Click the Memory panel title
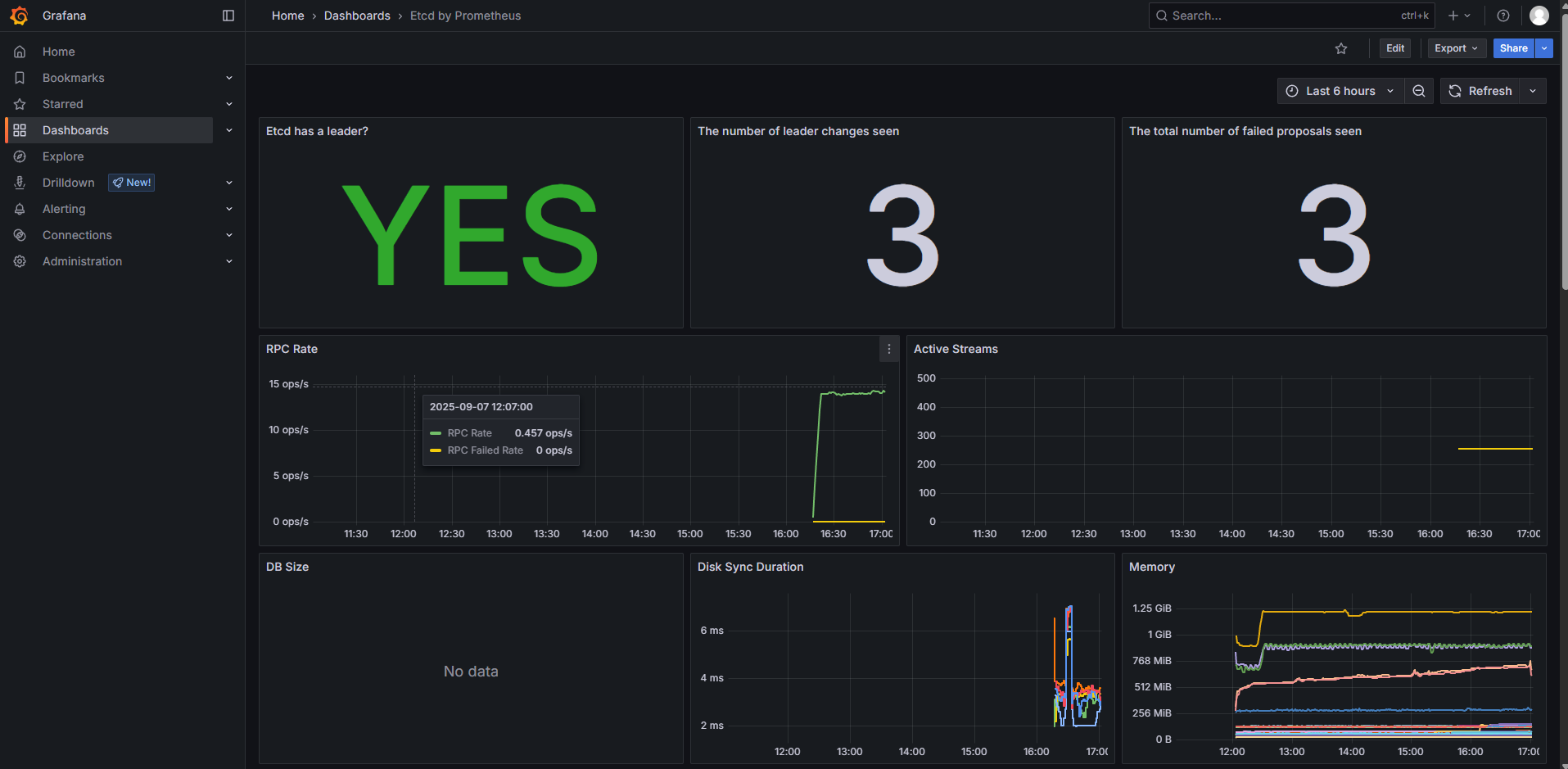 (x=1152, y=567)
